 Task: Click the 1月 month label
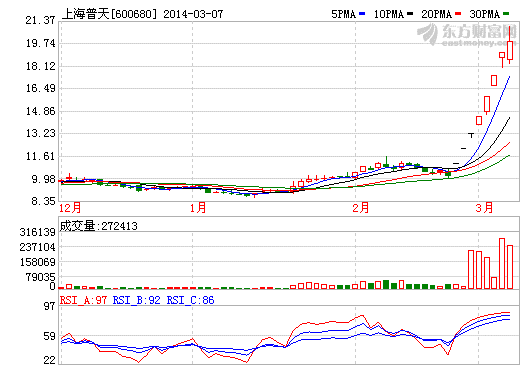pyautogui.click(x=198, y=208)
